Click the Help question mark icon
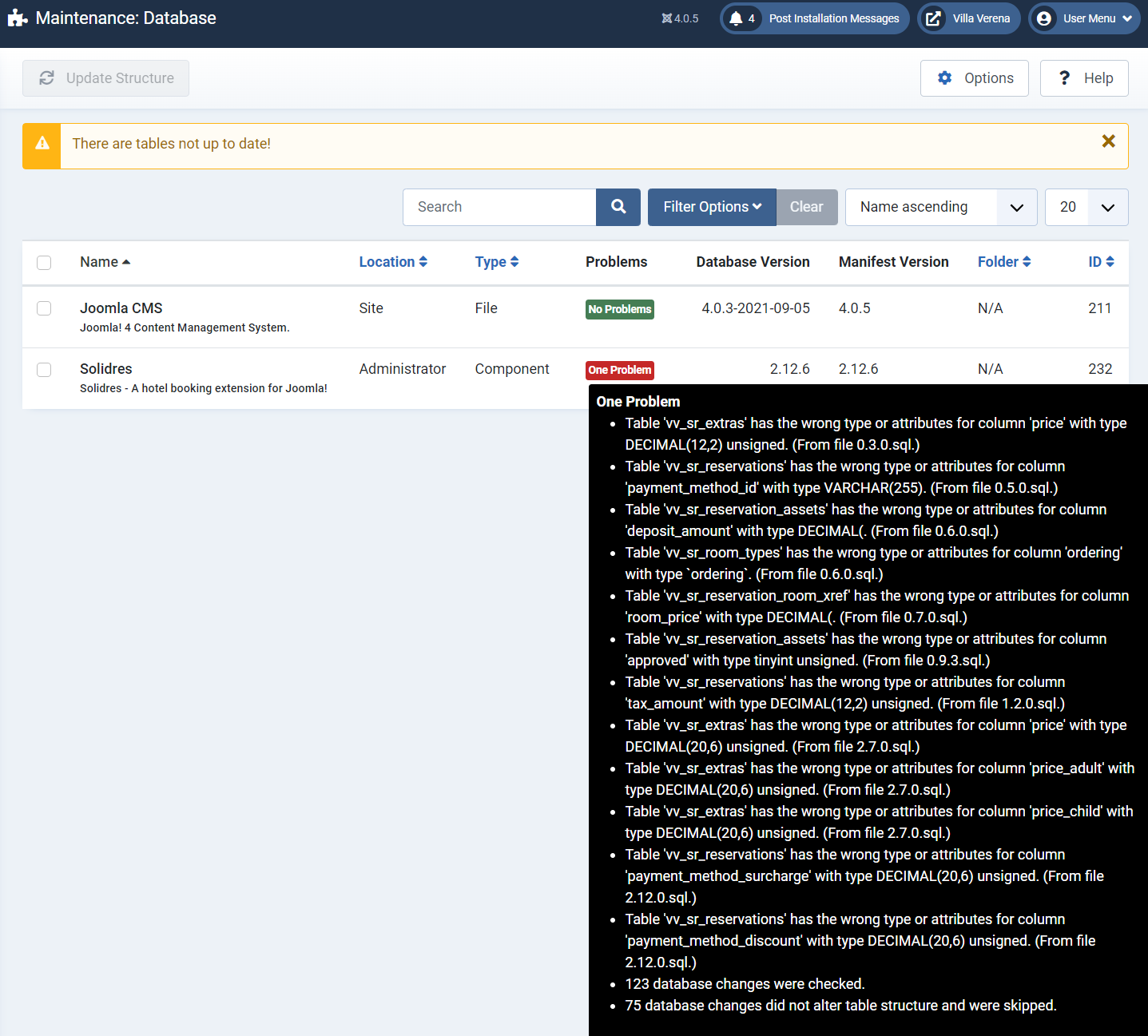 point(1064,78)
